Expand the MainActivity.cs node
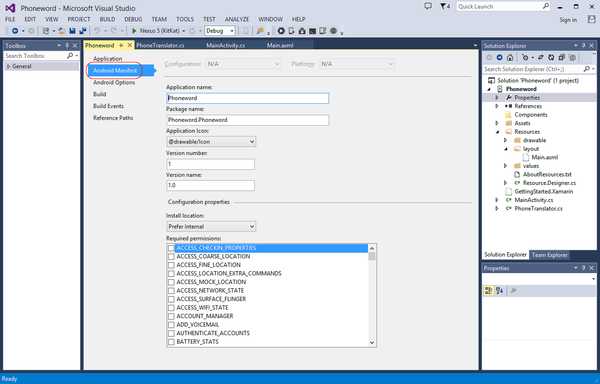 tap(497, 200)
